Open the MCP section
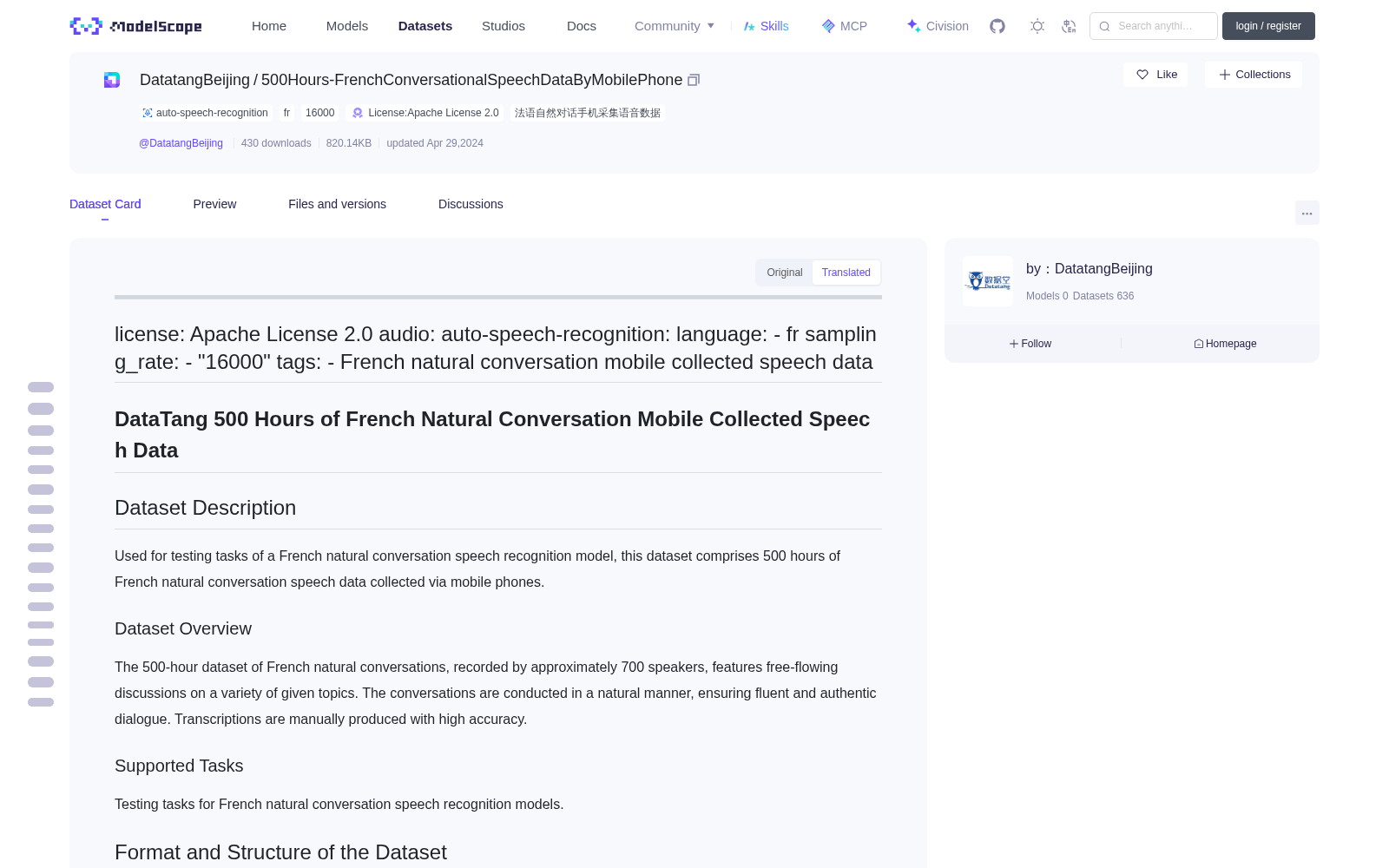The image size is (1389, 868). 844,26
